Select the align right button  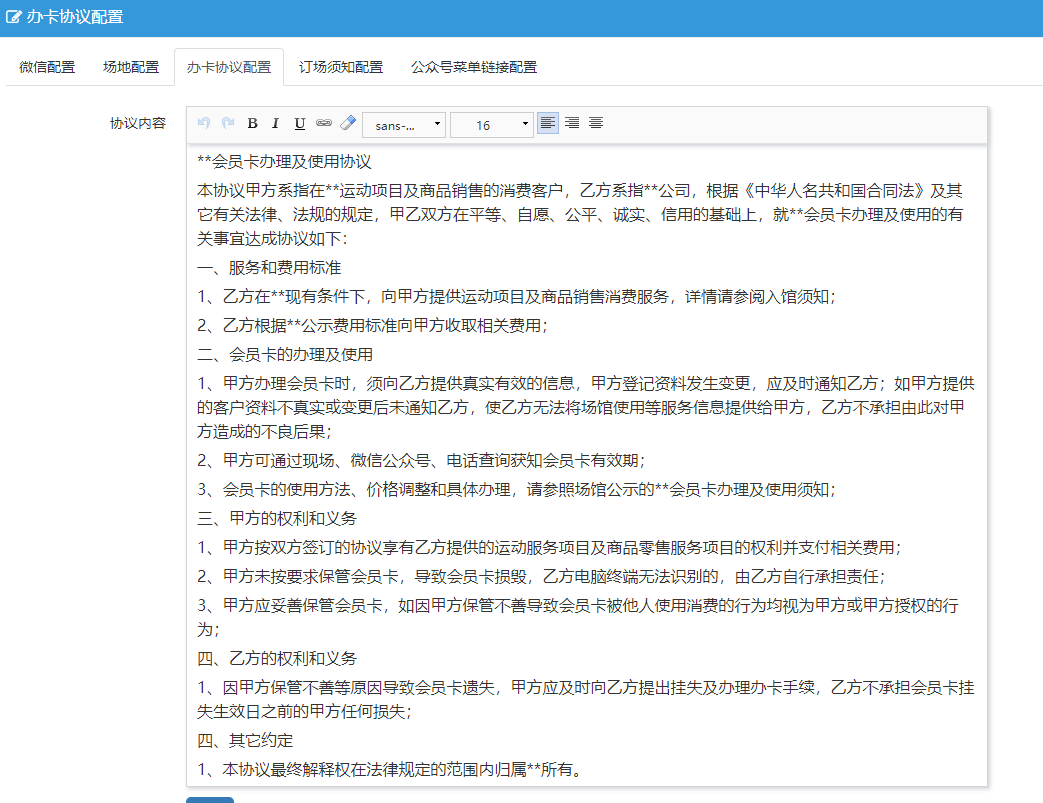click(x=572, y=123)
